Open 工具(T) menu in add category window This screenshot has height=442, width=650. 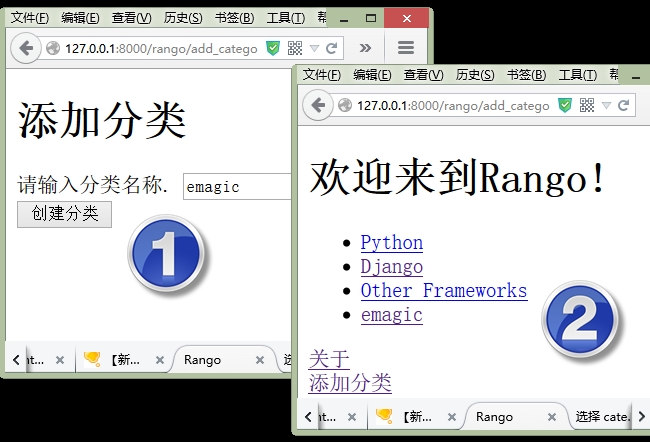point(286,18)
